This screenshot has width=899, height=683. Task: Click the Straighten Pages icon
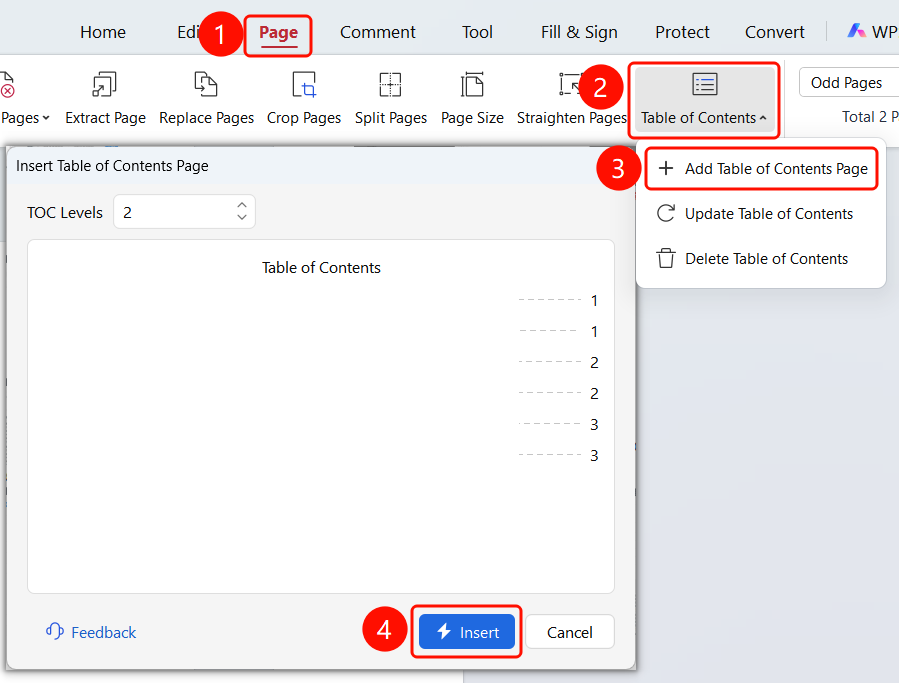click(571, 85)
